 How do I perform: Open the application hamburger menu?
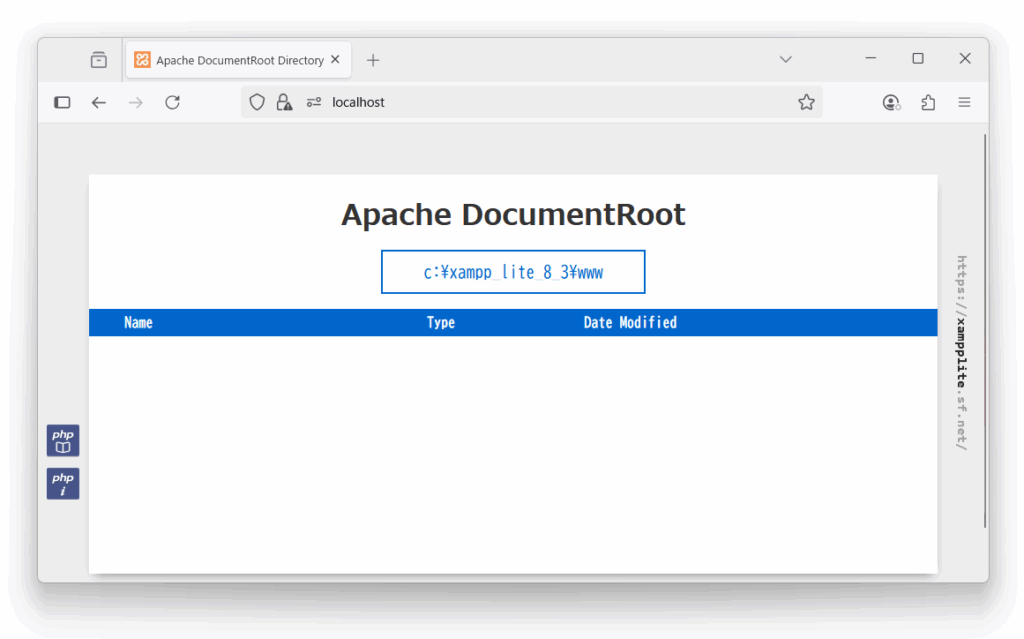tap(965, 103)
